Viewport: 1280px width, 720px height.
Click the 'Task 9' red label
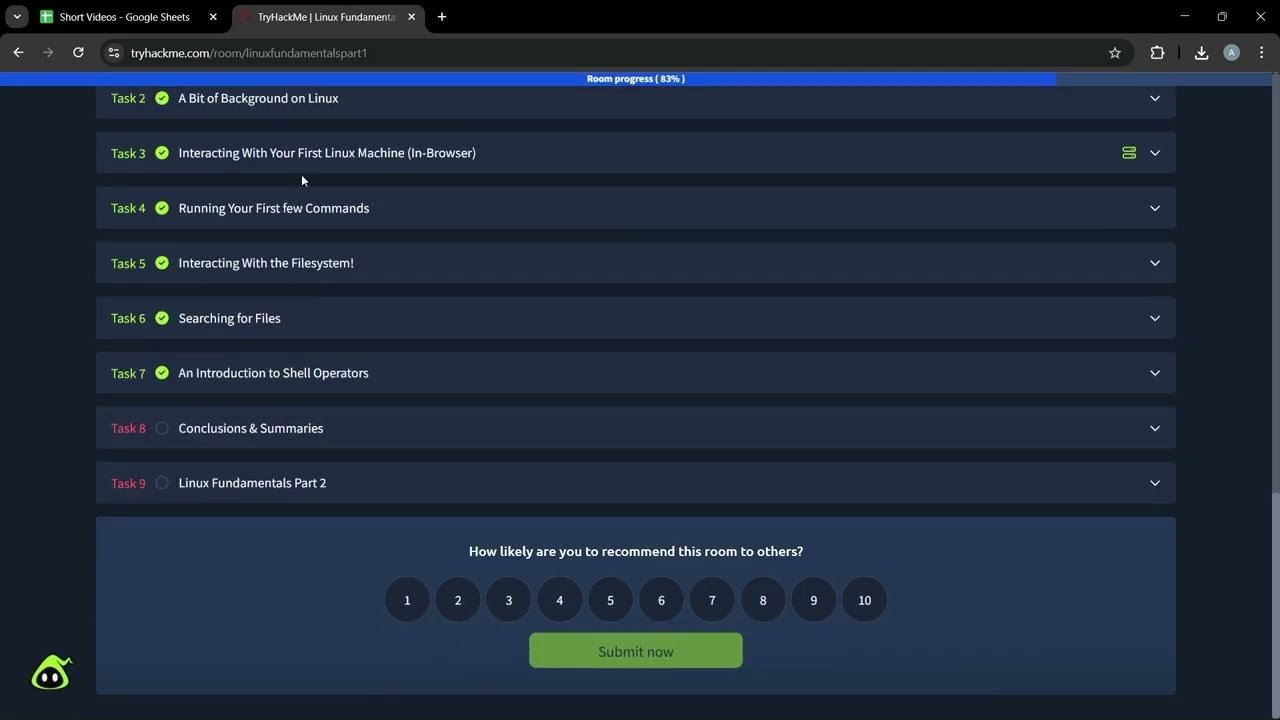pos(128,483)
